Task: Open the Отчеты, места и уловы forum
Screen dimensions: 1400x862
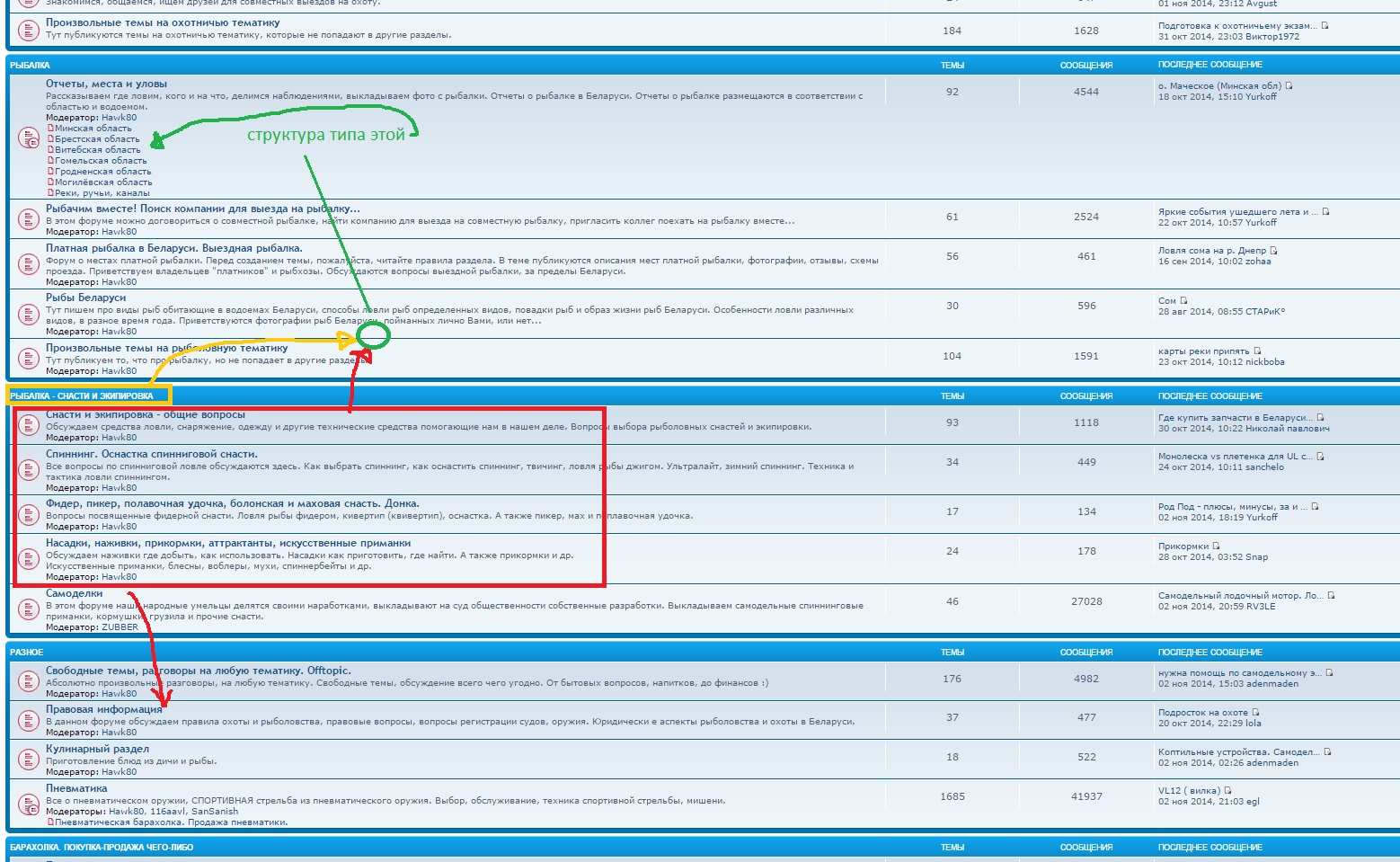Action: [106, 84]
